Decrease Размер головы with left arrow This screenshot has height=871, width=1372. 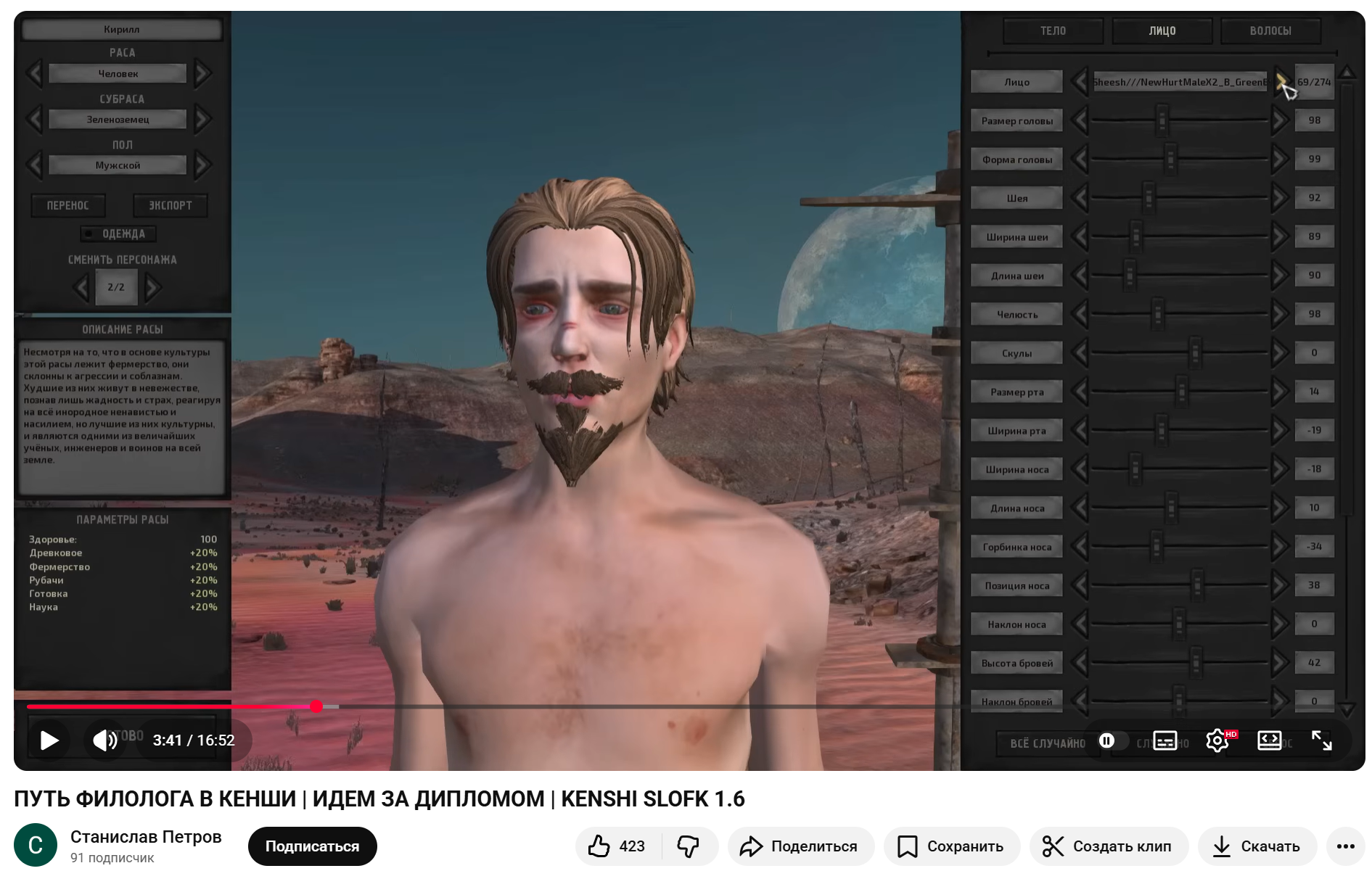pyautogui.click(x=1080, y=120)
